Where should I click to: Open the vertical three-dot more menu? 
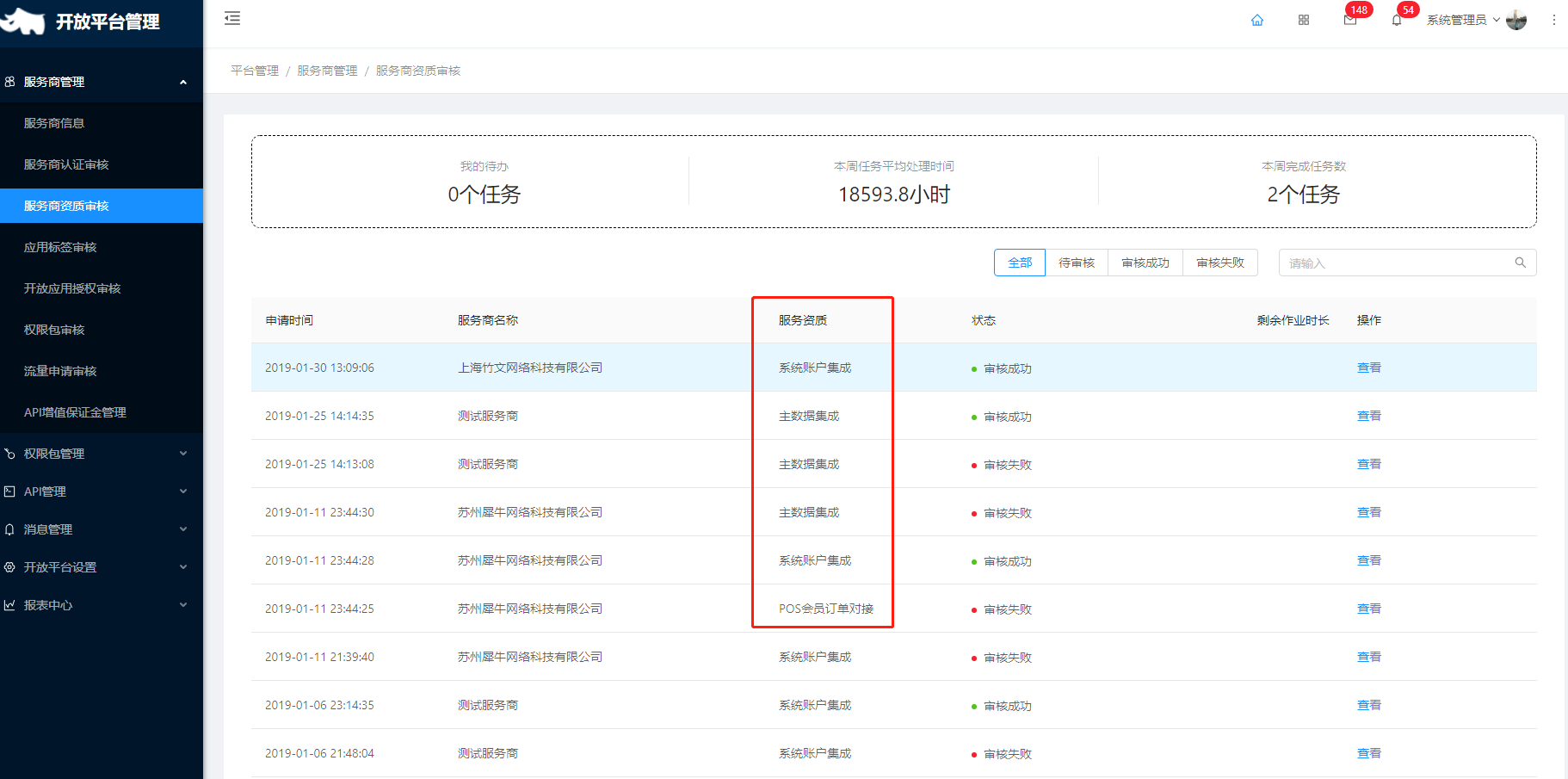(x=1554, y=20)
